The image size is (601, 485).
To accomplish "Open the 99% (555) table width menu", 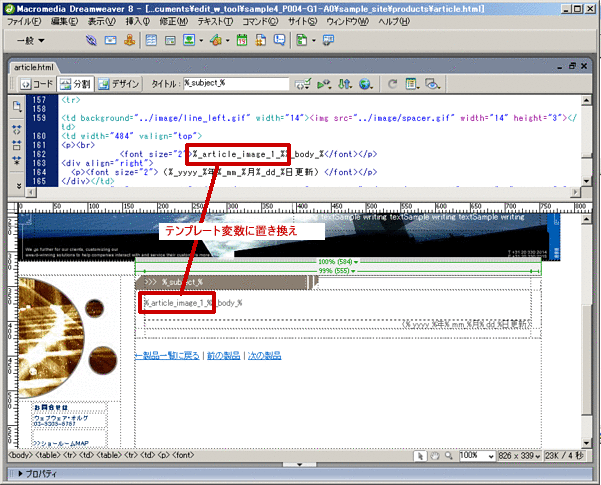I will (337, 271).
